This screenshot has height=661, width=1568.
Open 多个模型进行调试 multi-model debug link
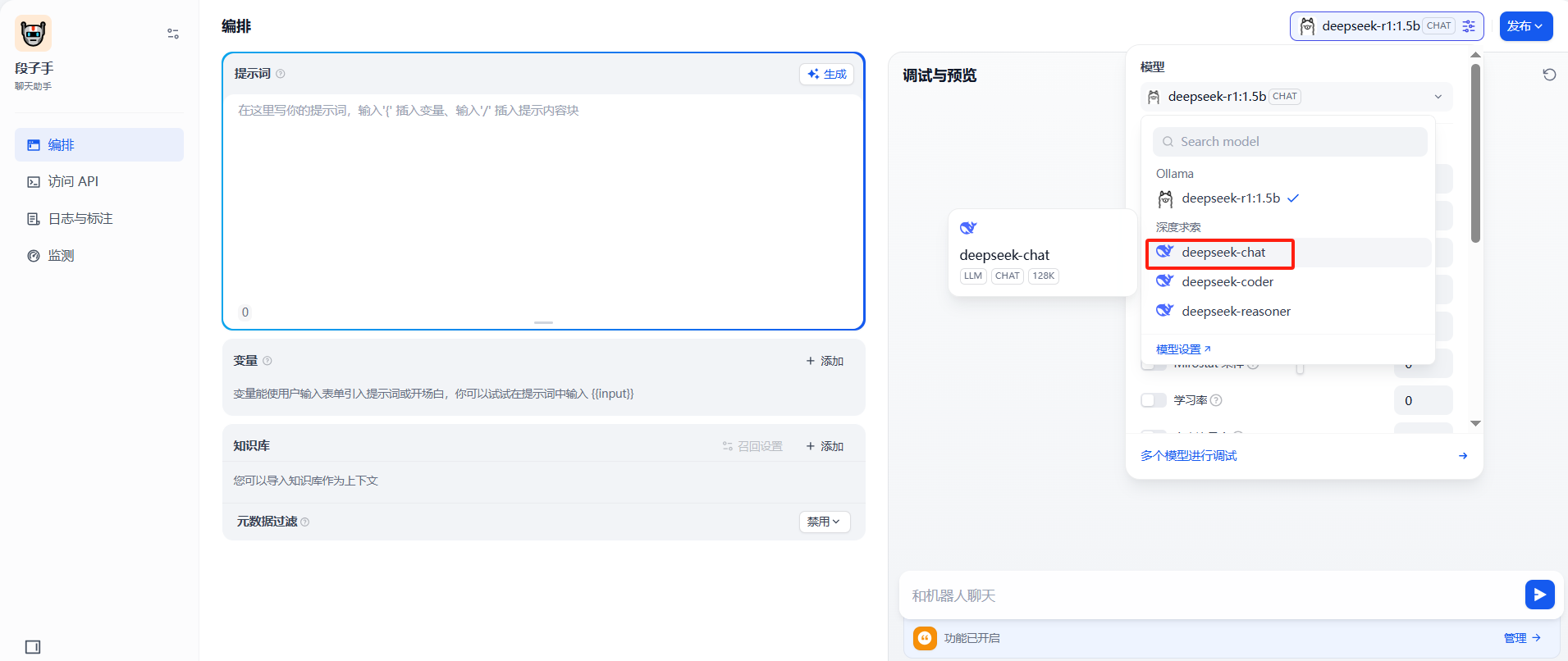pos(1188,456)
